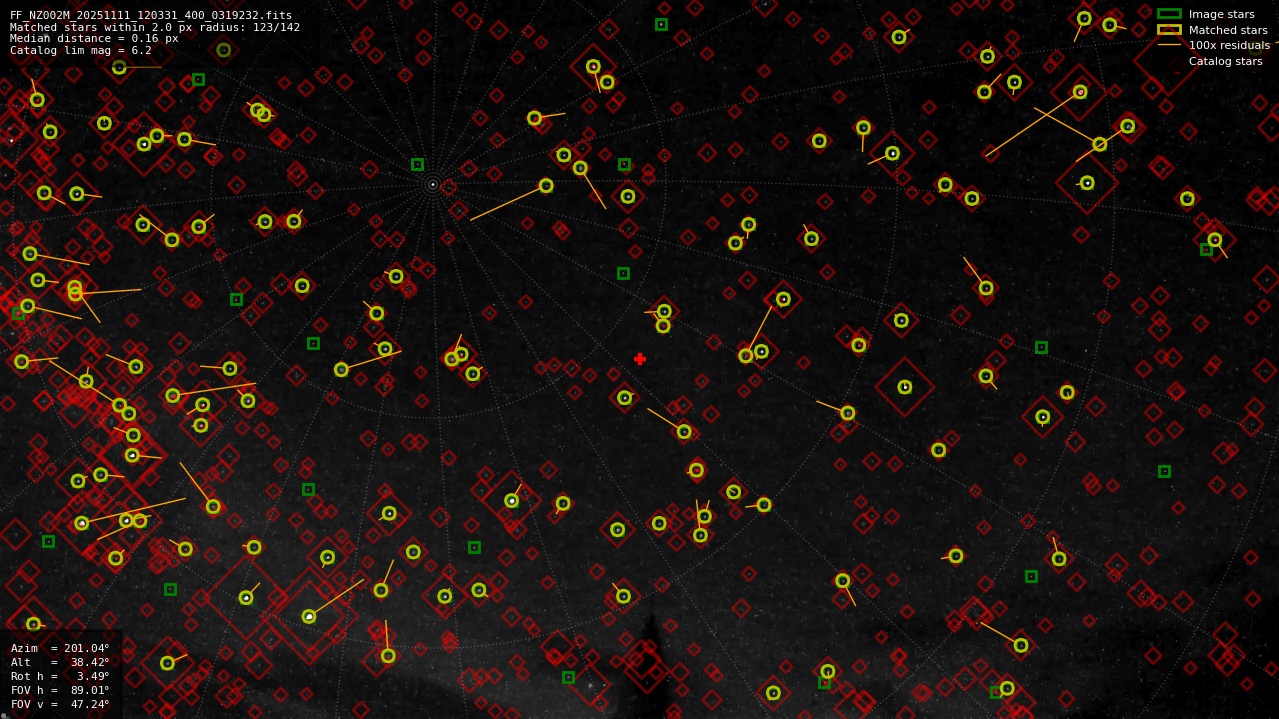This screenshot has height=719, width=1279.
Task: Click the orange 100x residuals legend line
Action: coord(1169,45)
